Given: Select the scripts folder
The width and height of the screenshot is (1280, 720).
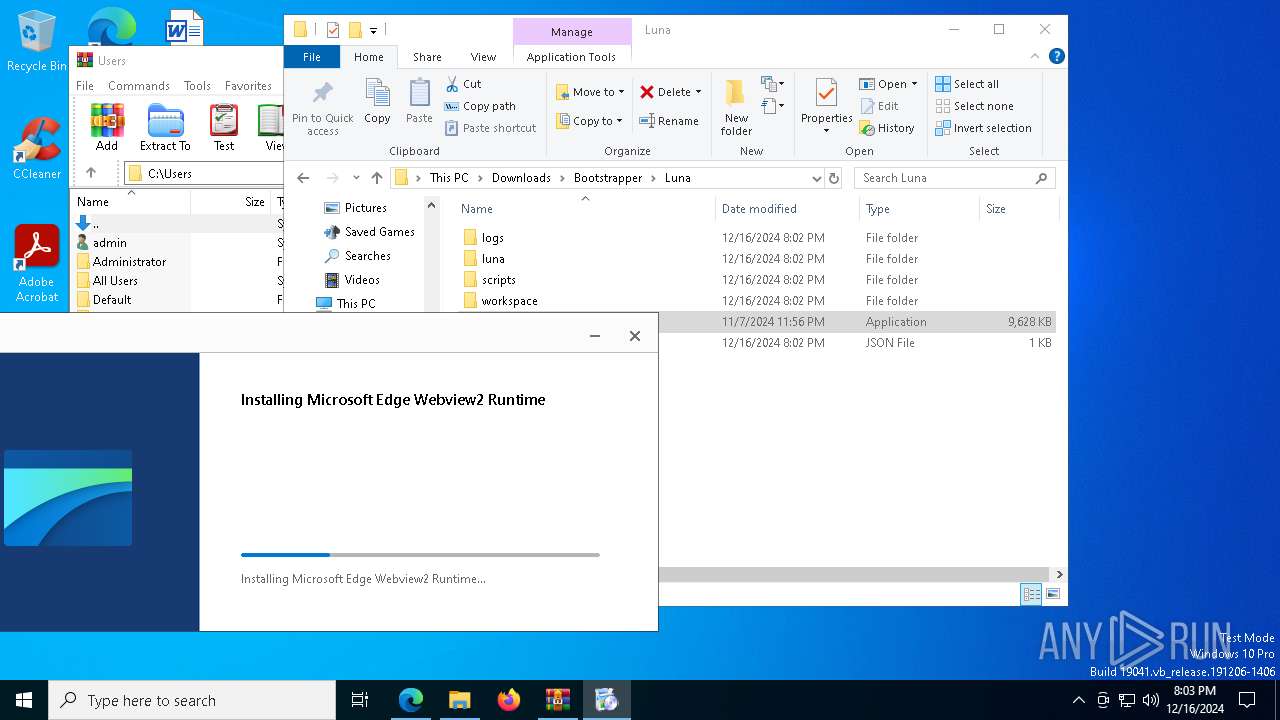Looking at the screenshot, I should click(498, 280).
